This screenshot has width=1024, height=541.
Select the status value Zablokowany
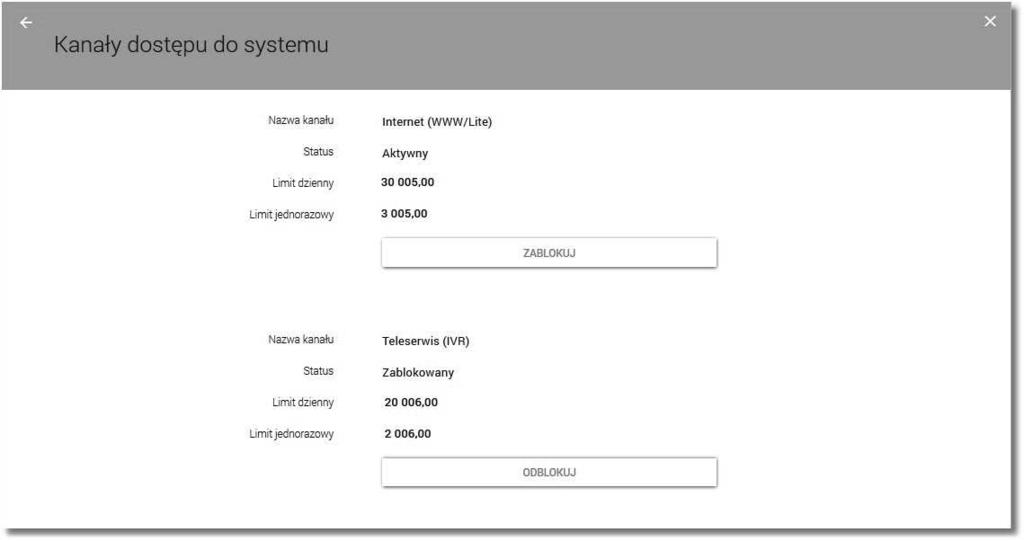[x=418, y=372]
